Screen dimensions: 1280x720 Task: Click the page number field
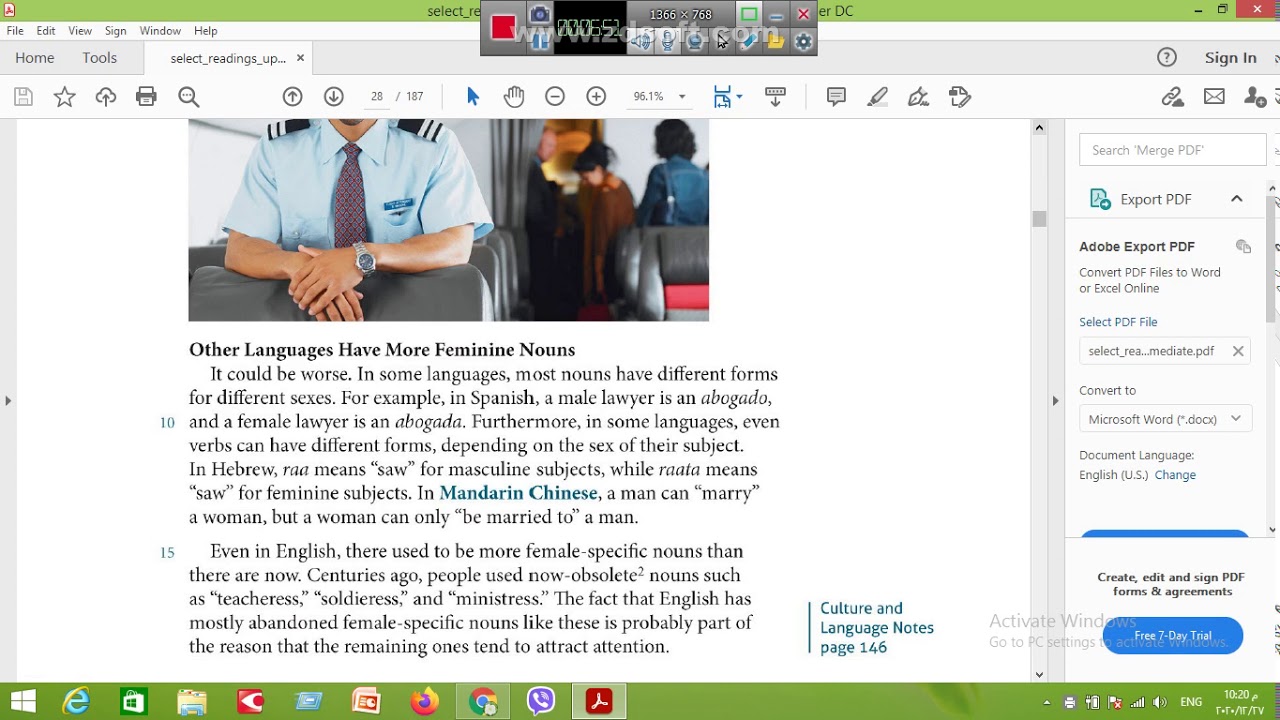click(x=377, y=97)
